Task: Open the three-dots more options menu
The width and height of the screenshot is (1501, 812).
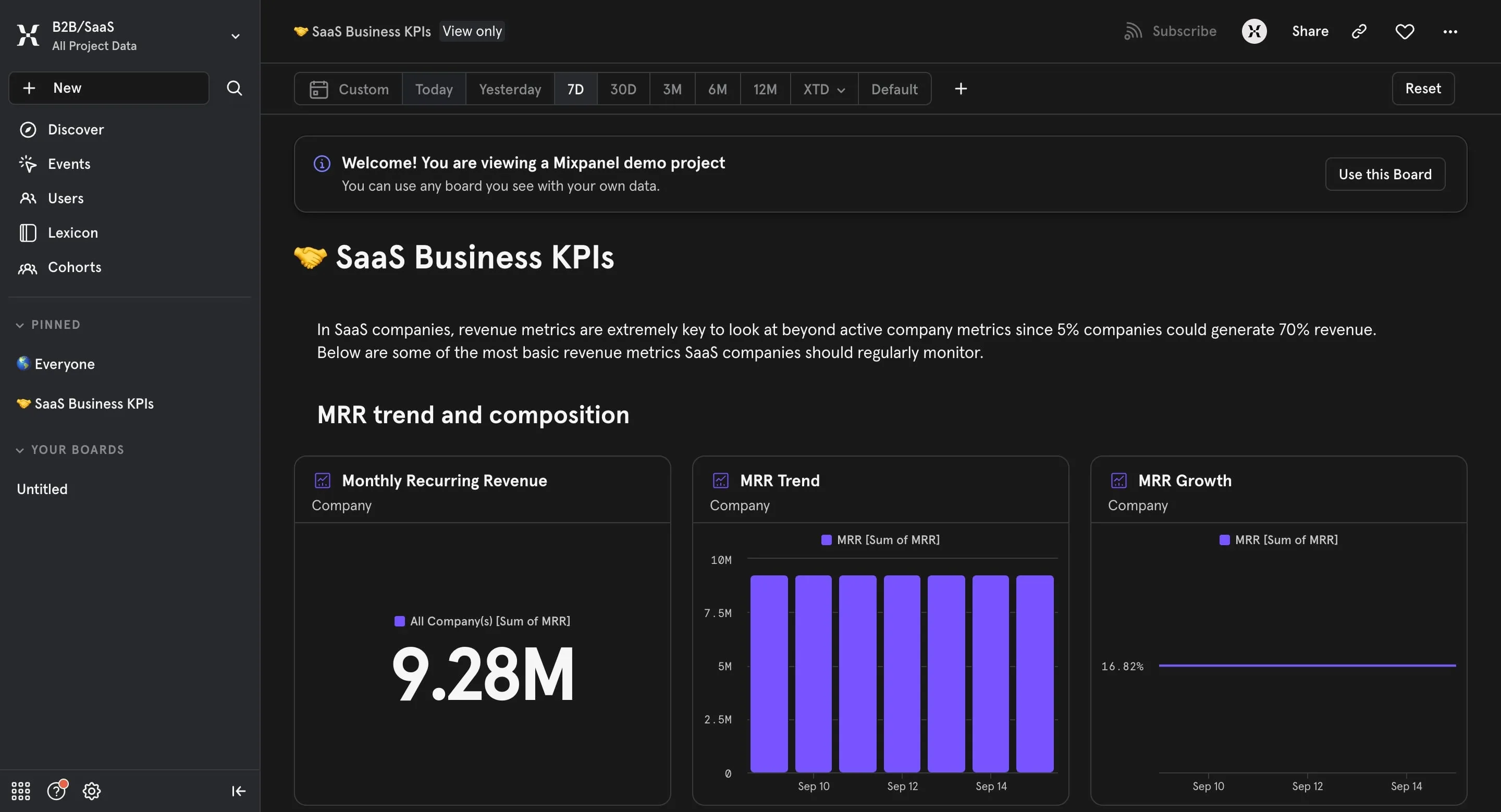Action: [x=1450, y=31]
